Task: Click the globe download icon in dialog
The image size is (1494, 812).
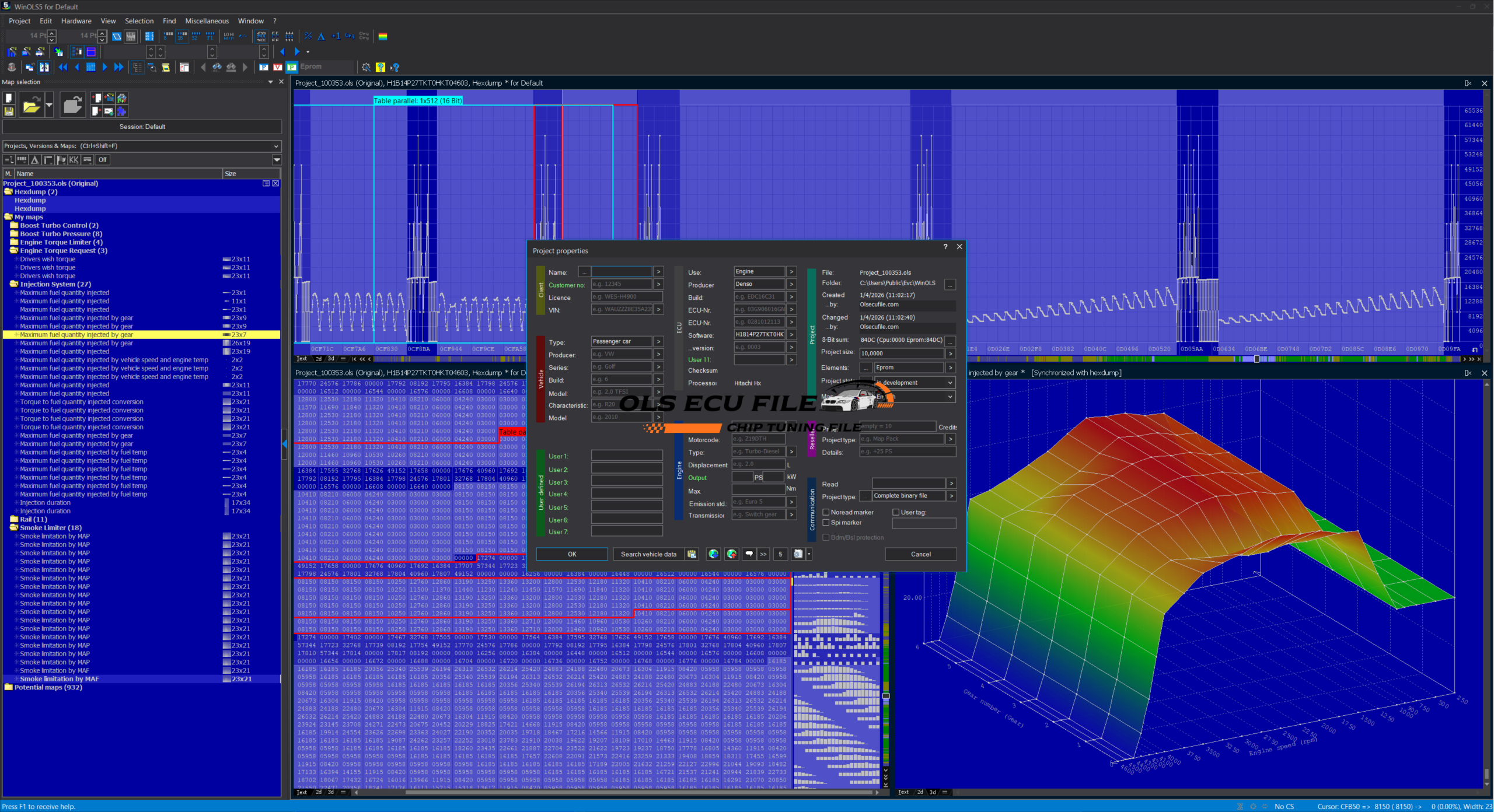Action: tap(713, 554)
